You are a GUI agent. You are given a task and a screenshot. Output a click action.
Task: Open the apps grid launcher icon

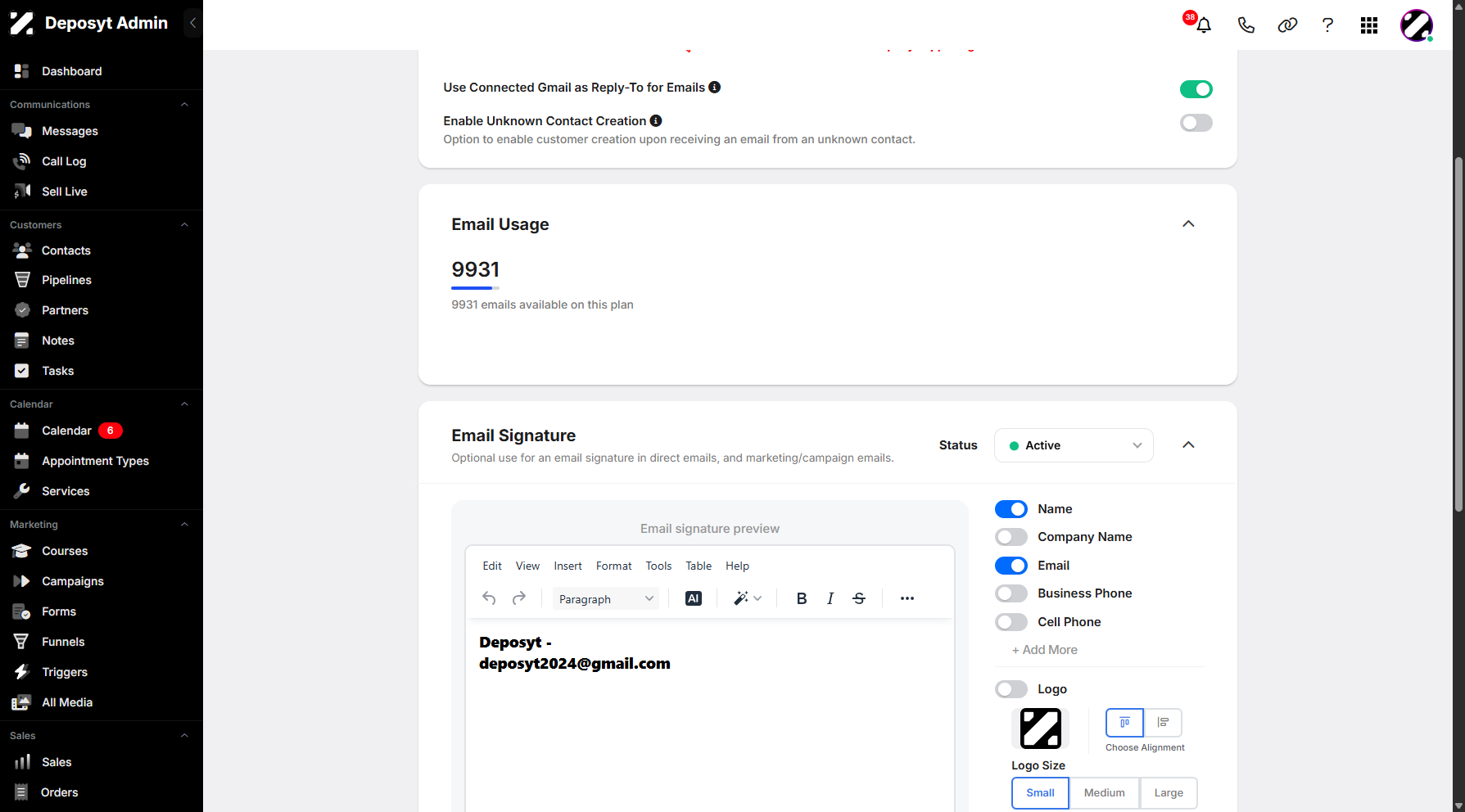pos(1369,25)
